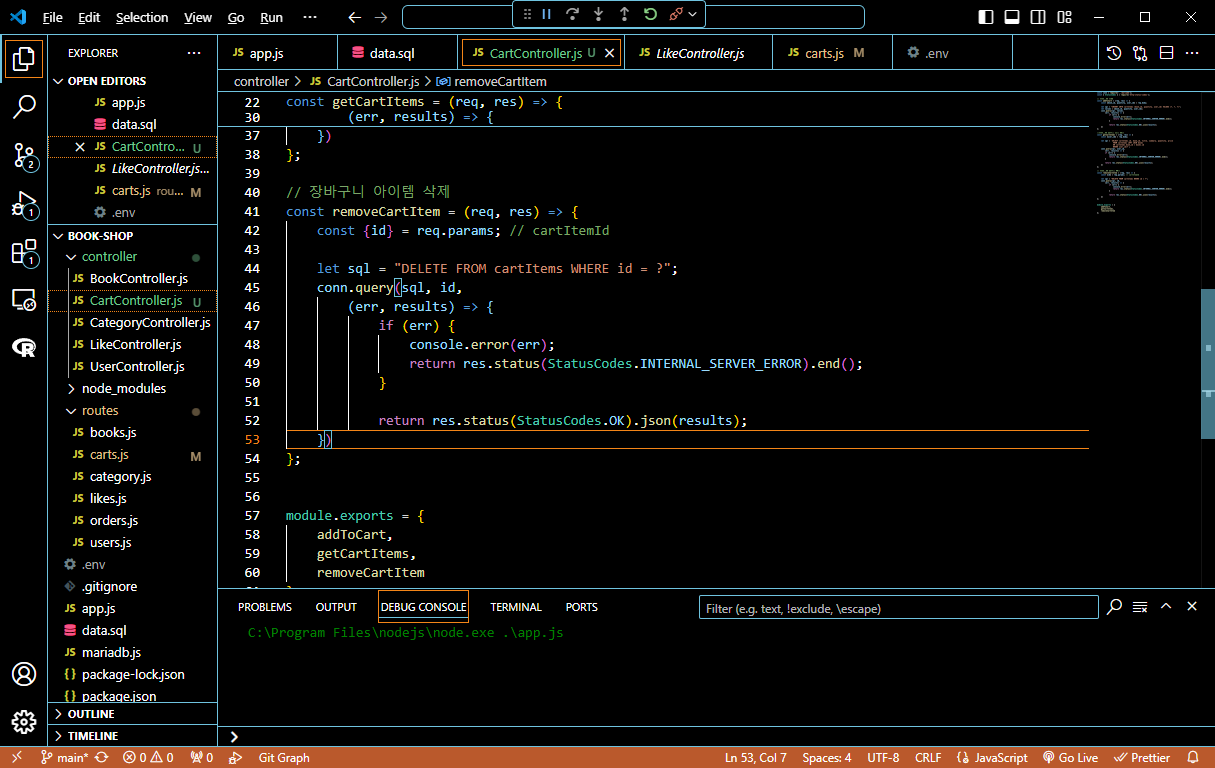This screenshot has height=768, width=1215.
Task: Show more menu items via ellipsis
Action: click(x=310, y=17)
